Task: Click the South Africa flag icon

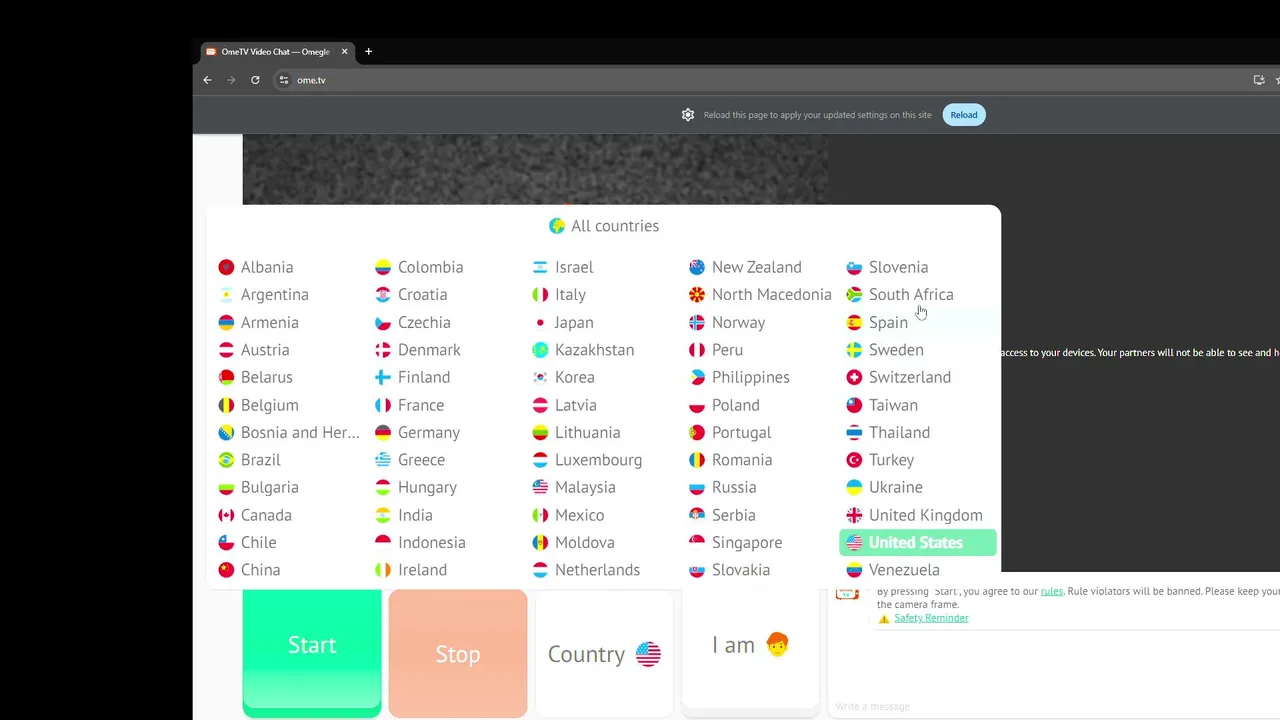Action: [x=854, y=295]
